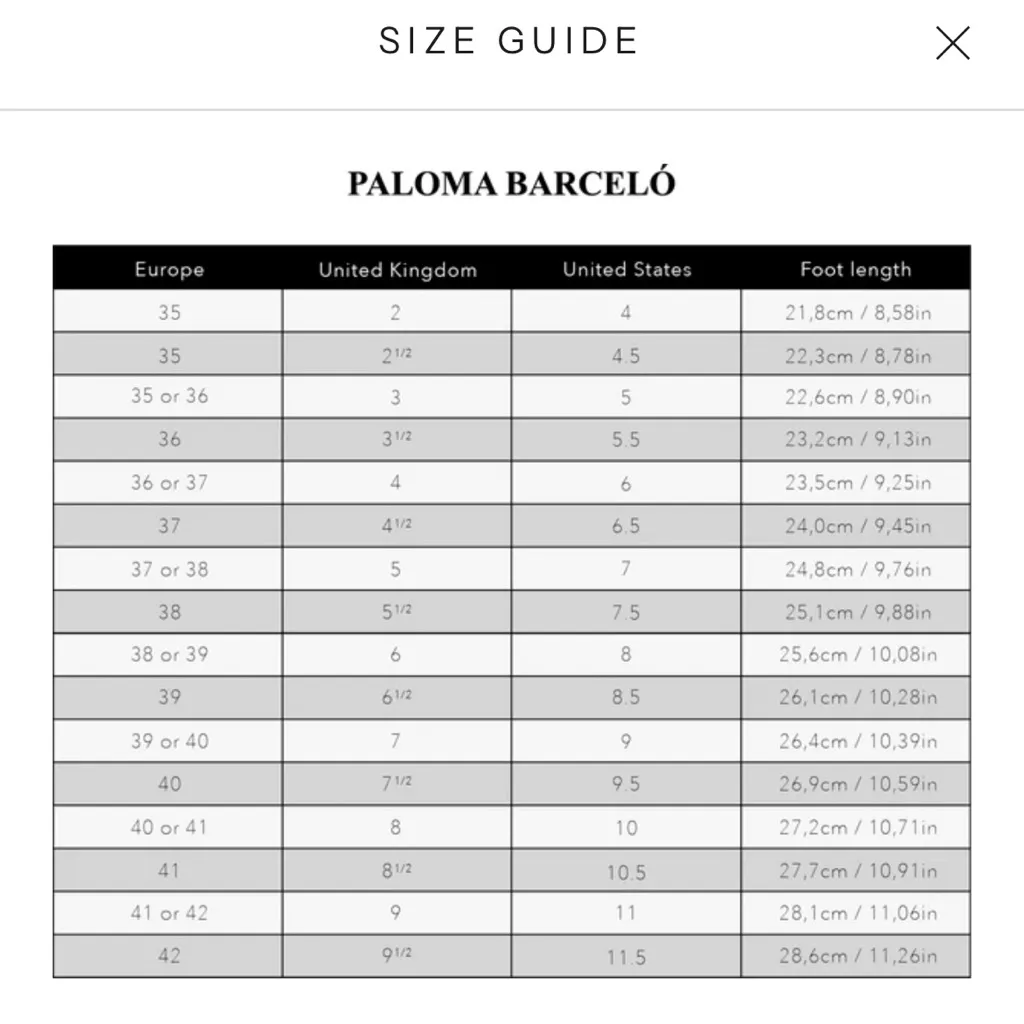Image resolution: width=1024 pixels, height=1024 pixels.
Task: Click the Paloma Barceló brand heading
Action: 511,184
